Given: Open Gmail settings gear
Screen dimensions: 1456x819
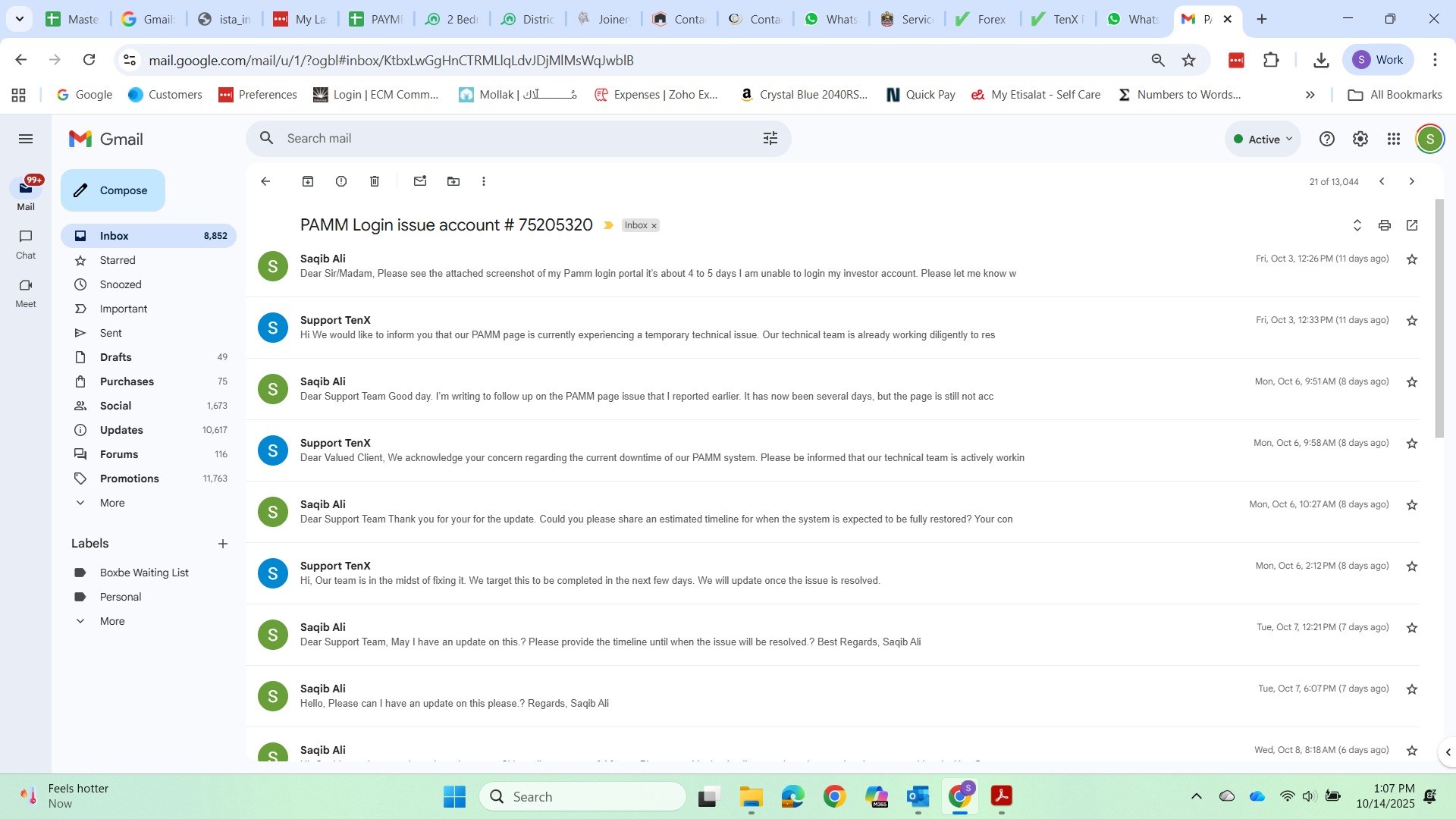Looking at the screenshot, I should tap(1360, 139).
